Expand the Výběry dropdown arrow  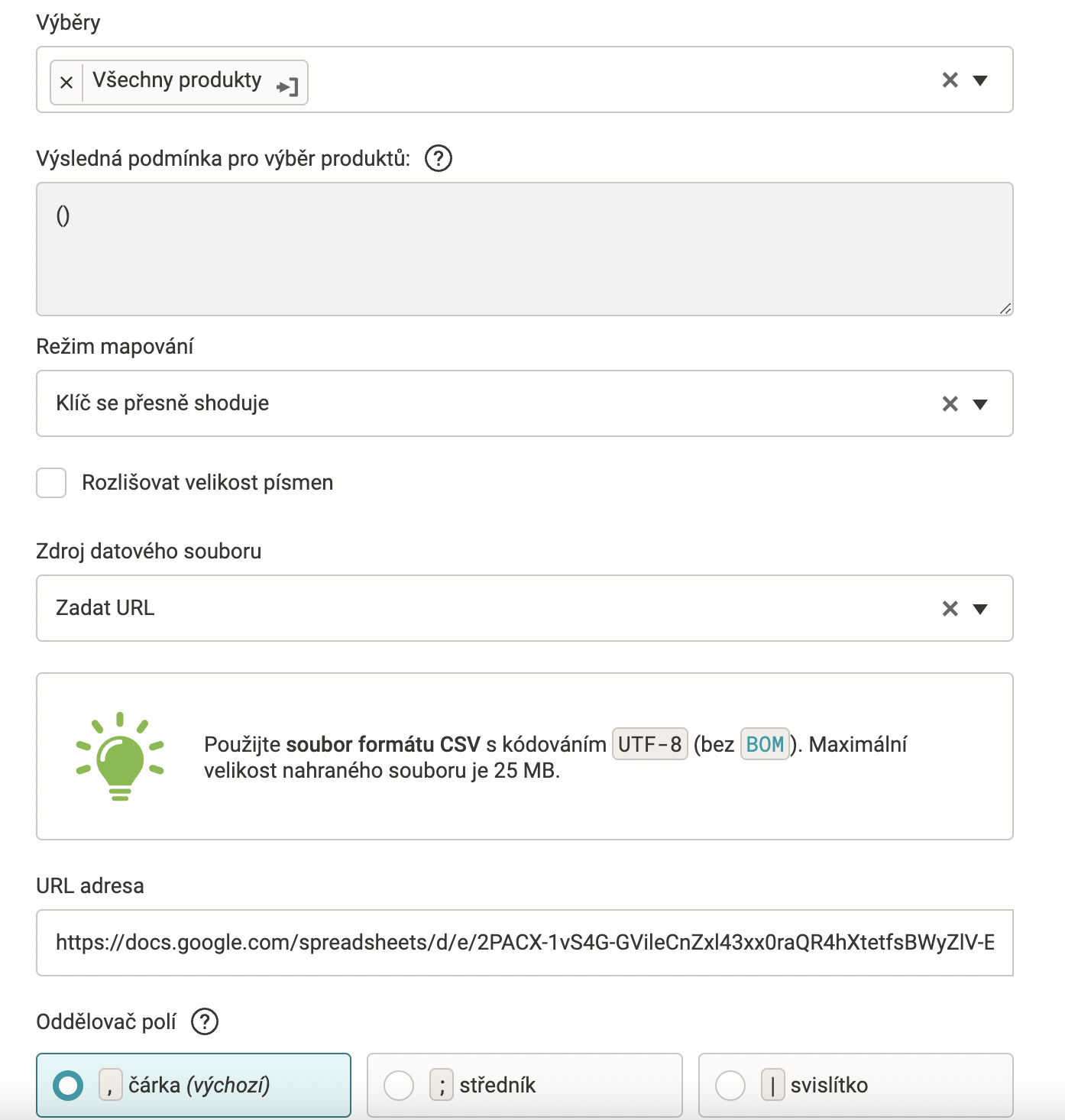point(980,80)
